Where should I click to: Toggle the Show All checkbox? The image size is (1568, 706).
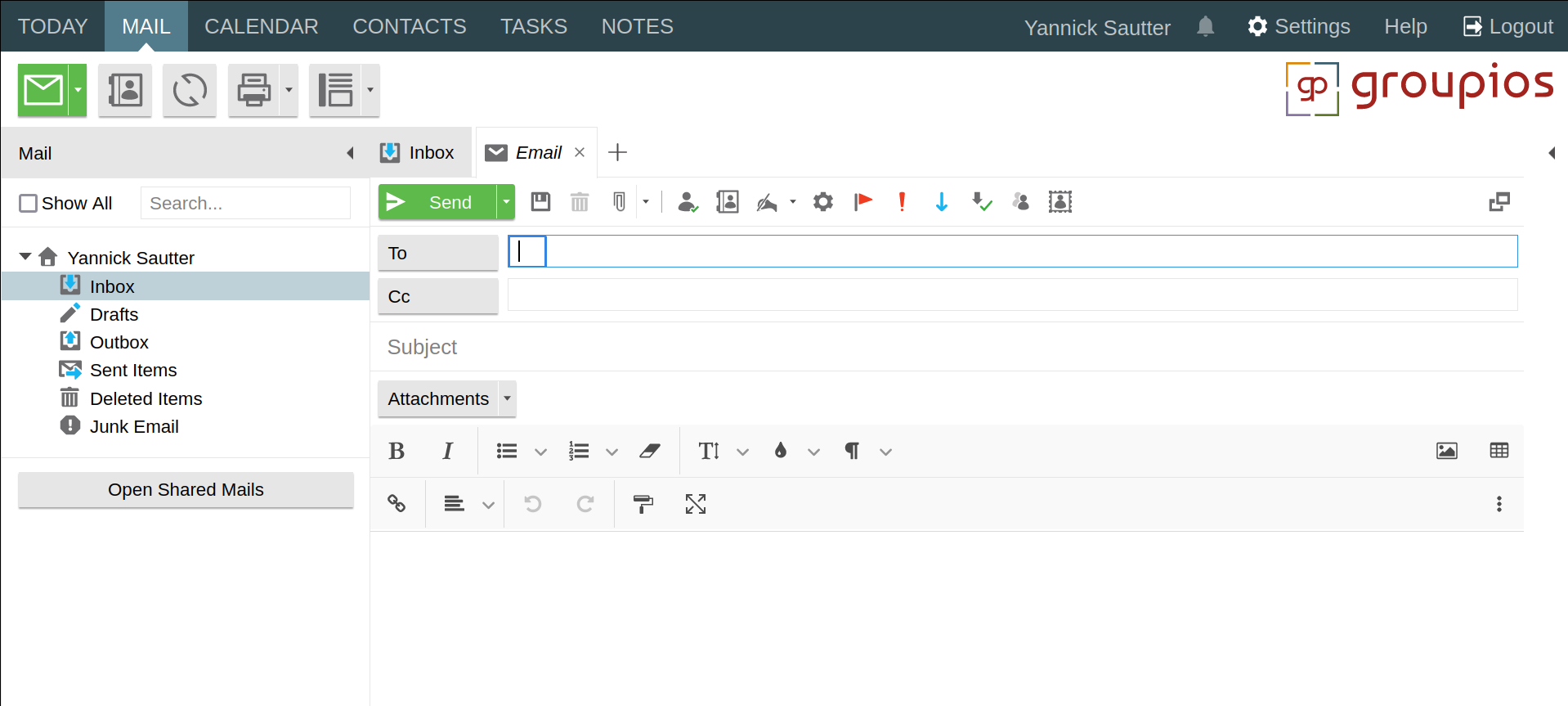click(x=29, y=203)
